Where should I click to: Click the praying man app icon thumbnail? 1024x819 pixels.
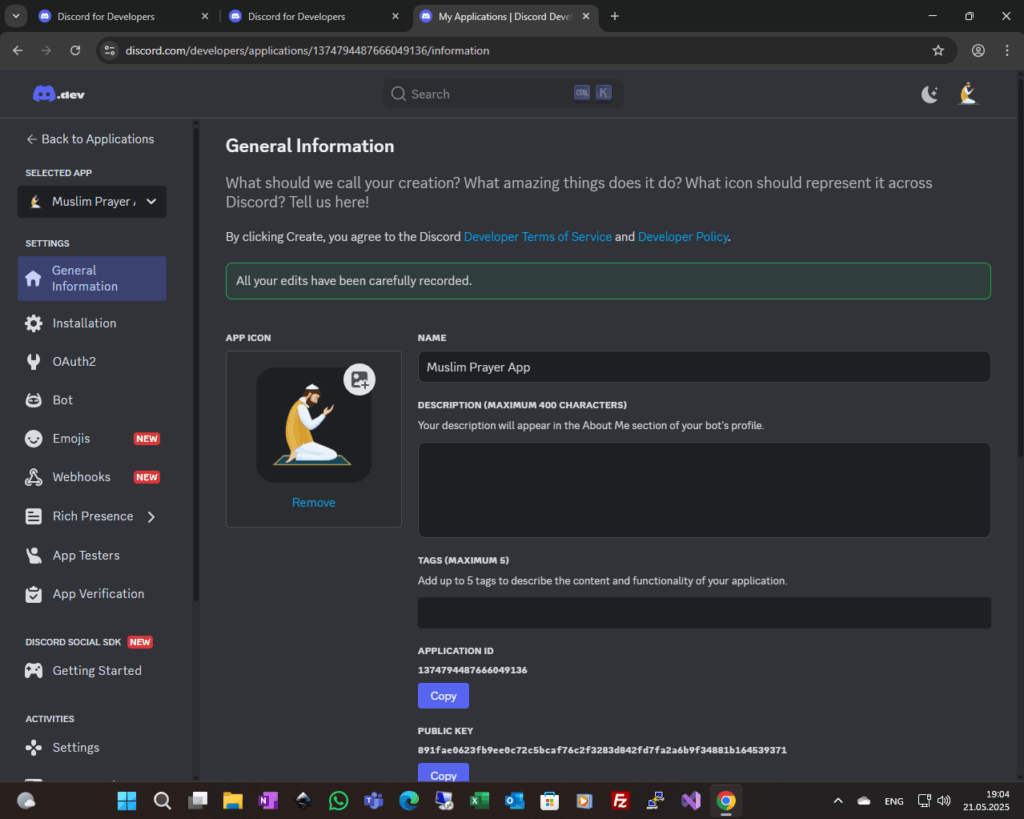[313, 425]
